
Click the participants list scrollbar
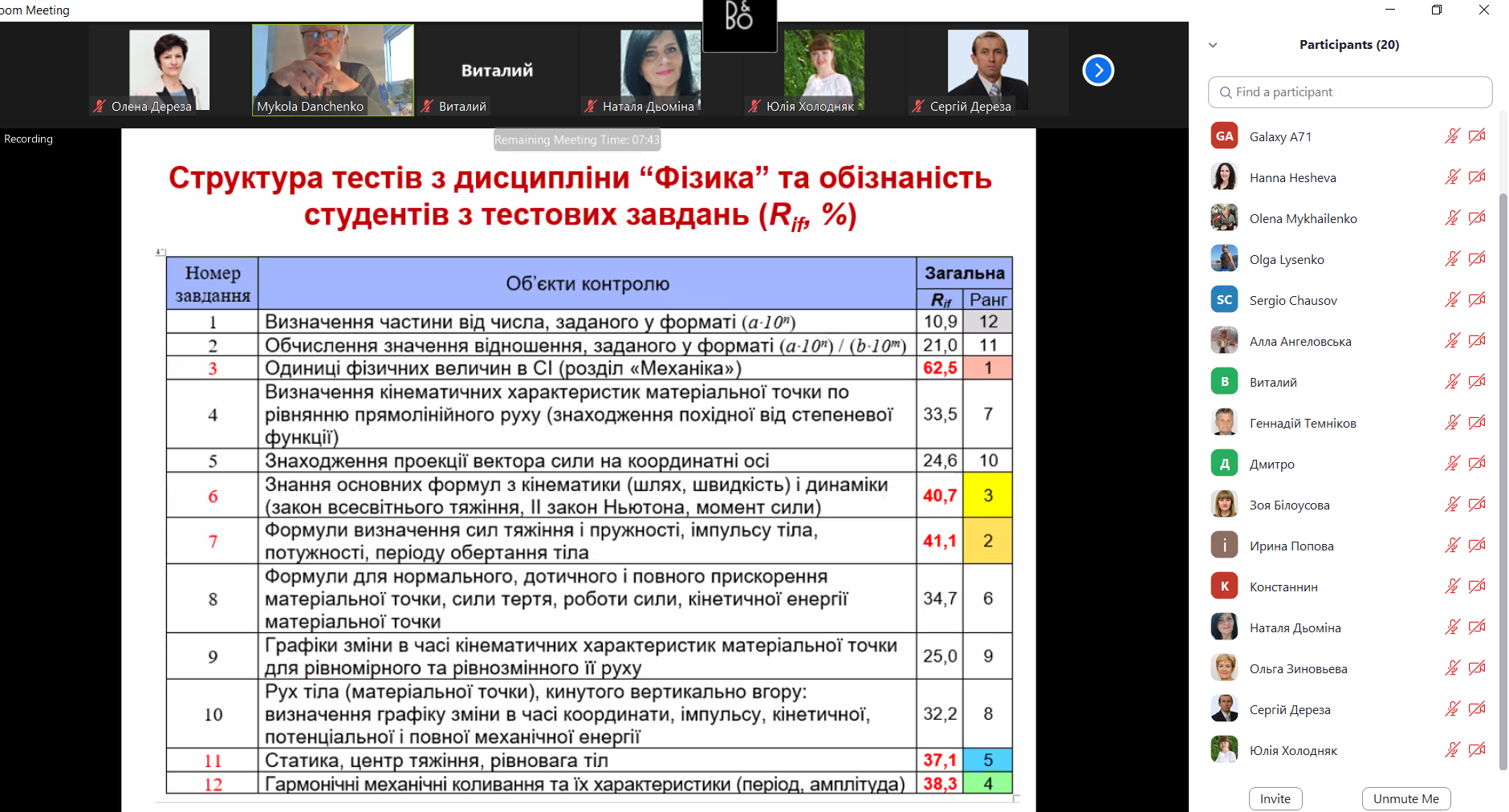pyautogui.click(x=1503, y=481)
